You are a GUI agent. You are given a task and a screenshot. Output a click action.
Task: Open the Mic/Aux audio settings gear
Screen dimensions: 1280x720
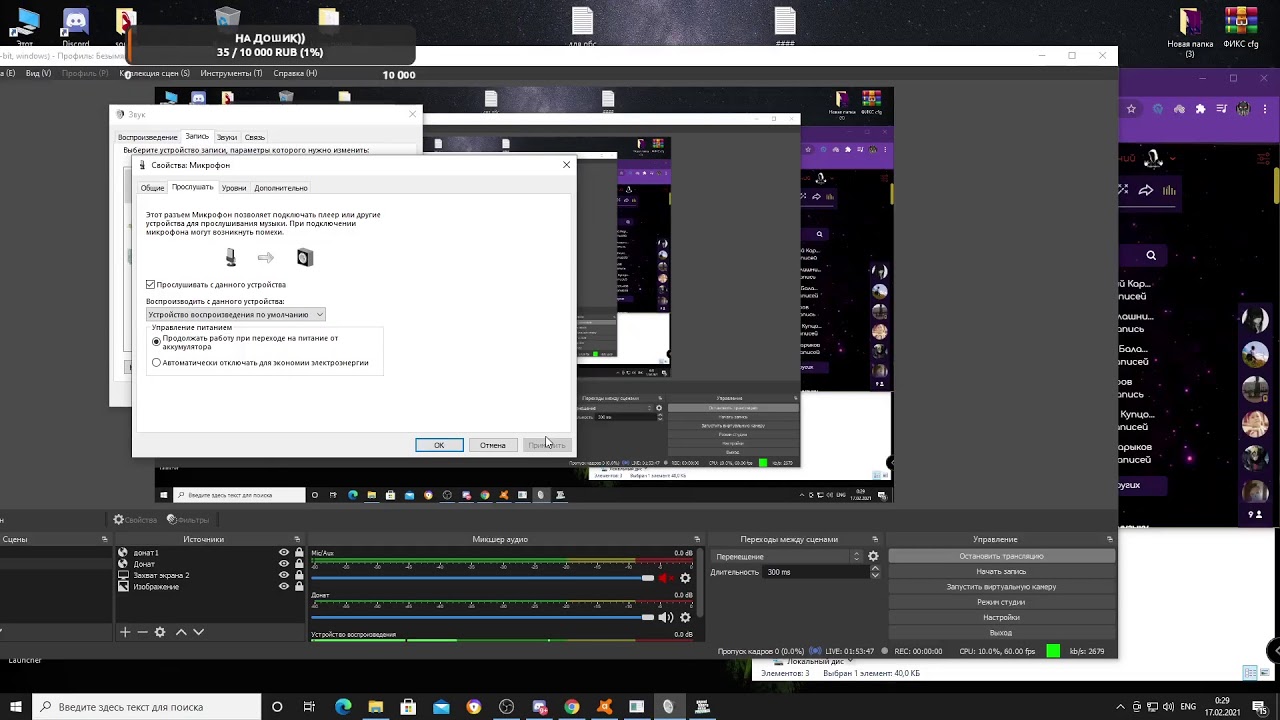(x=685, y=578)
